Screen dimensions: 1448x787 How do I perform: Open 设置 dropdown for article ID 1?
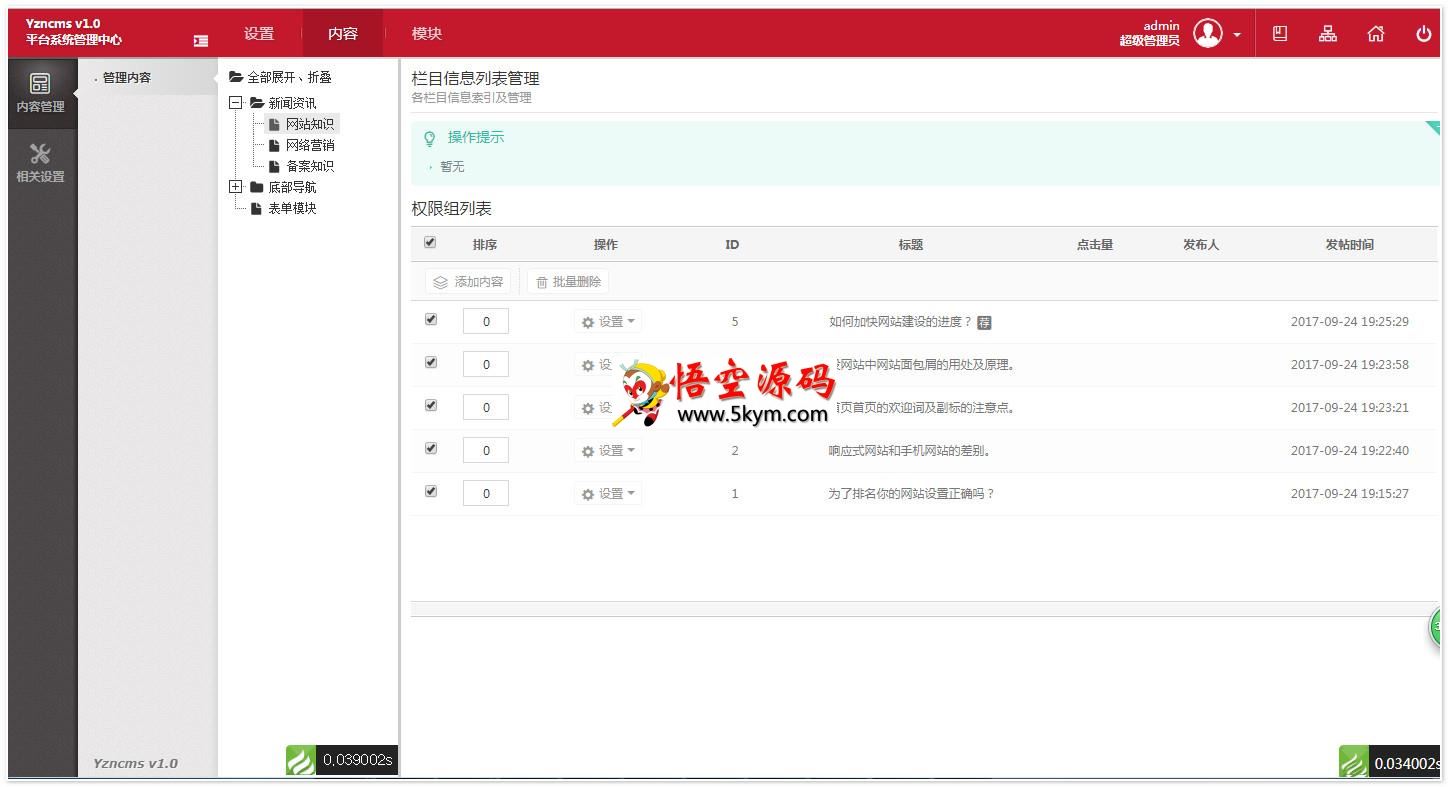(608, 494)
